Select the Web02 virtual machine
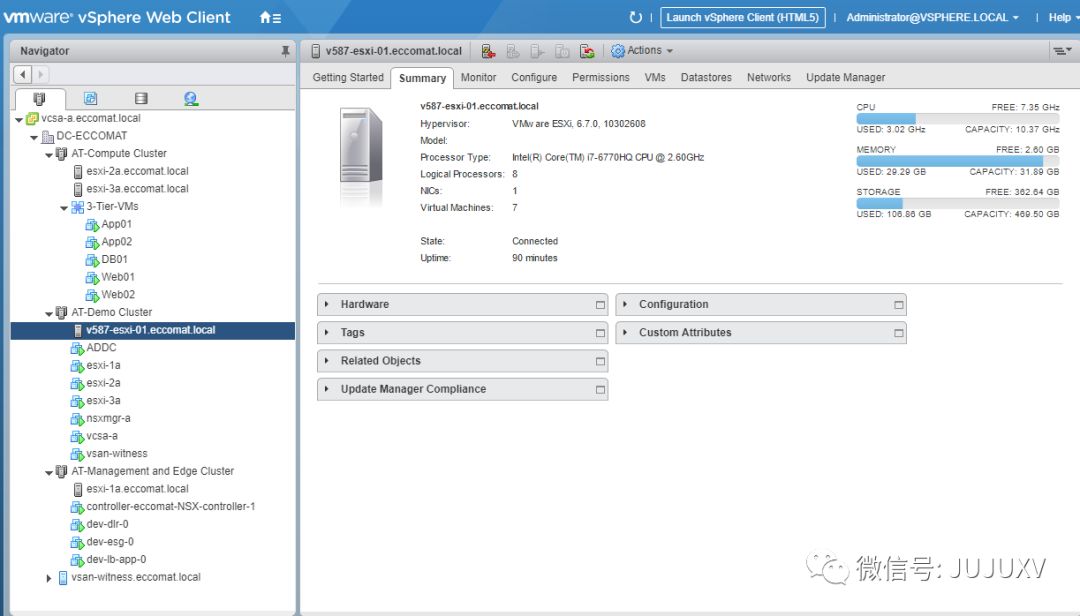Image resolution: width=1080 pixels, height=616 pixels. [x=118, y=294]
